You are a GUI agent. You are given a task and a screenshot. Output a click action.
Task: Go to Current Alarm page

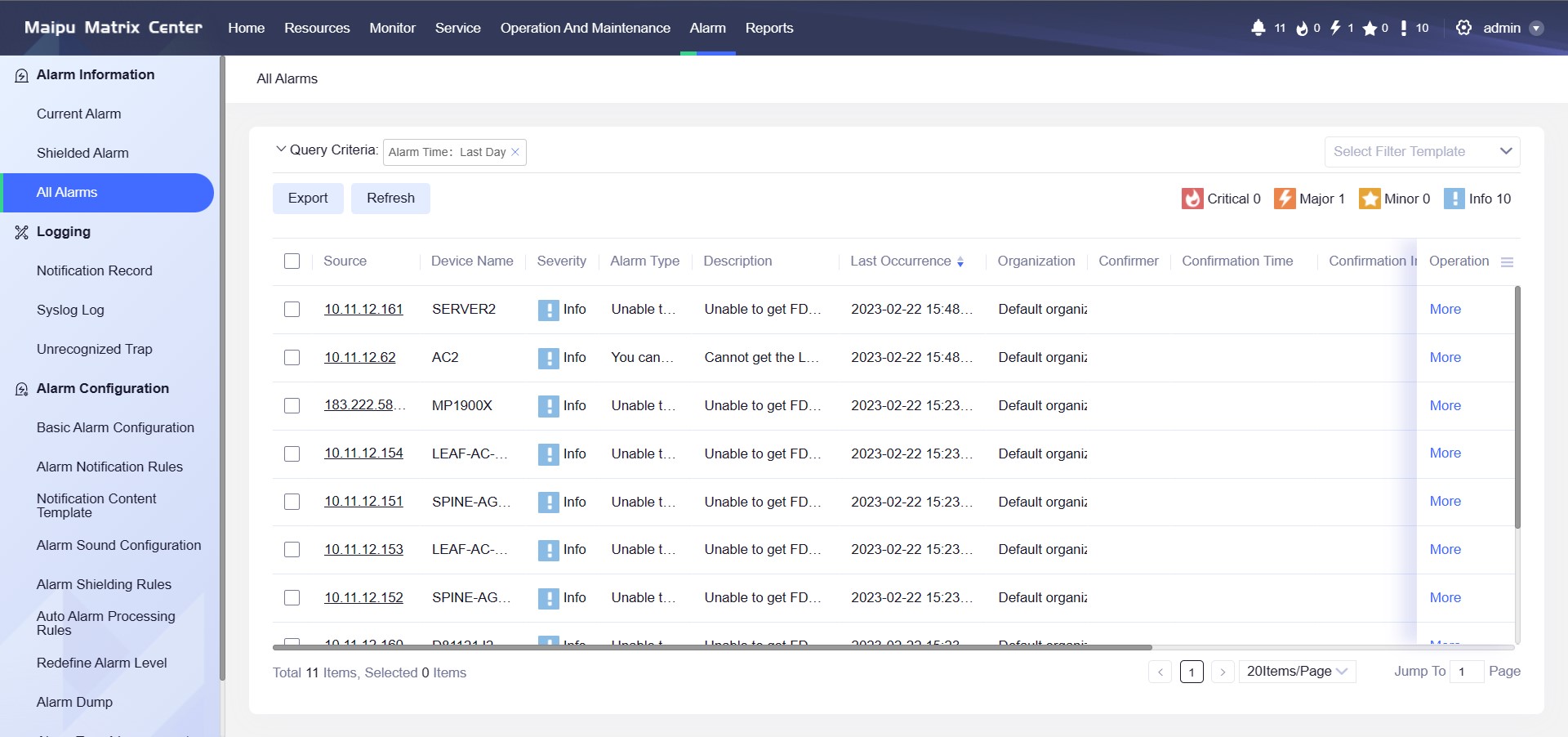click(78, 114)
